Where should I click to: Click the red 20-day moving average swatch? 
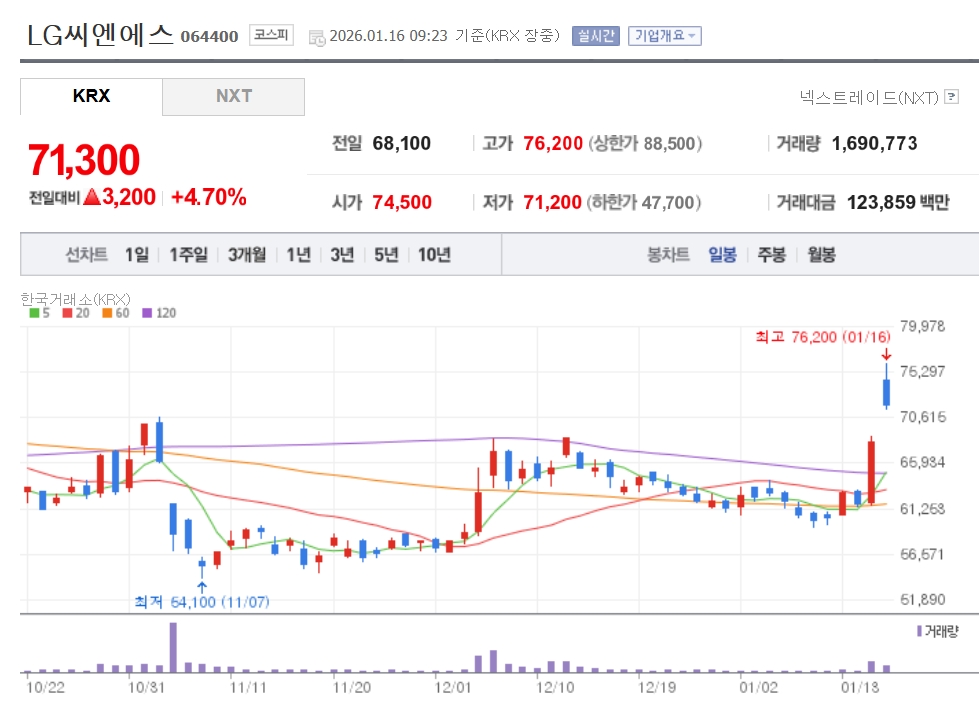[x=67, y=313]
